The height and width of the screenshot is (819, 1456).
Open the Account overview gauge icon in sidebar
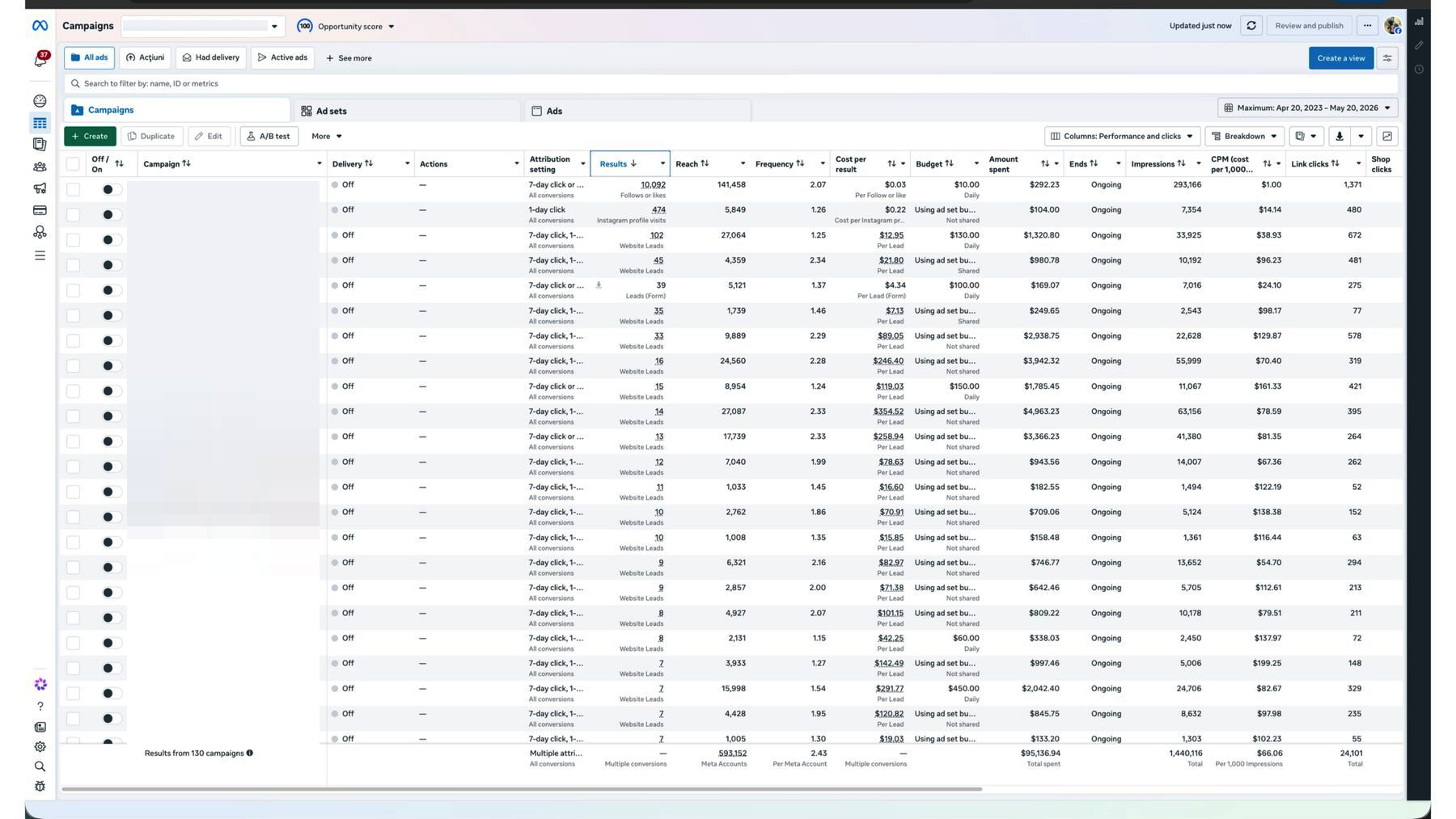tap(40, 101)
